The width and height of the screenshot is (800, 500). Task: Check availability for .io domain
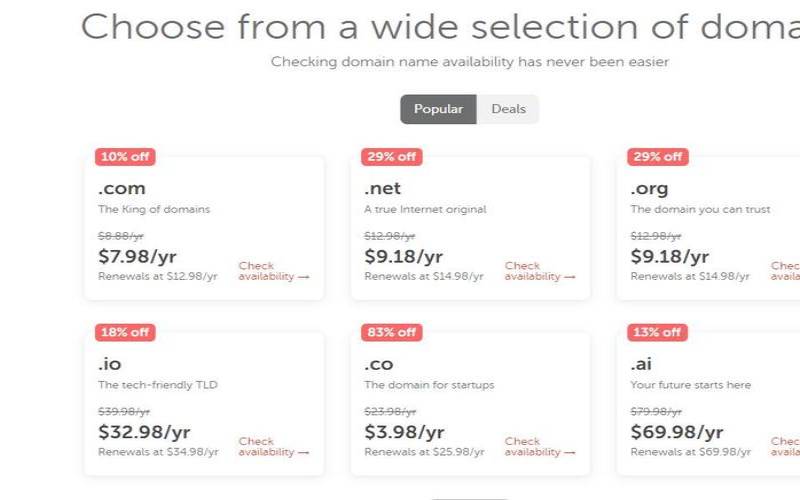tap(273, 446)
